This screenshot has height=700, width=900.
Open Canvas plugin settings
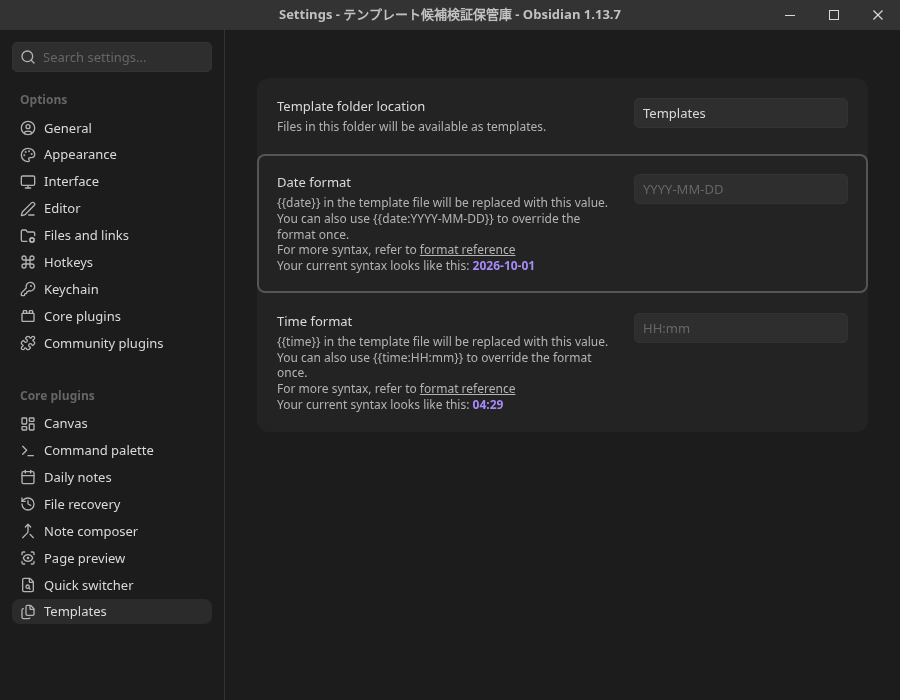click(112, 424)
